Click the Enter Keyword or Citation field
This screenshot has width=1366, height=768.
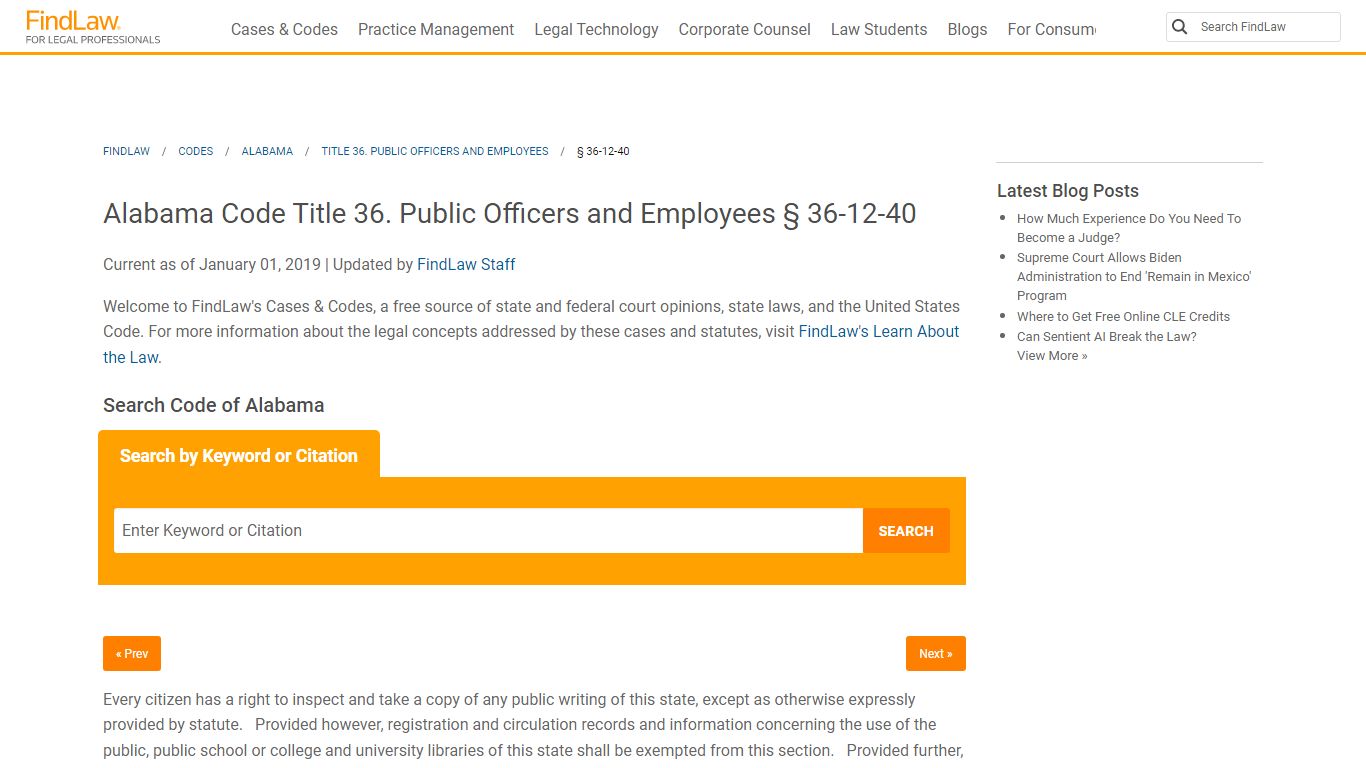pos(488,530)
